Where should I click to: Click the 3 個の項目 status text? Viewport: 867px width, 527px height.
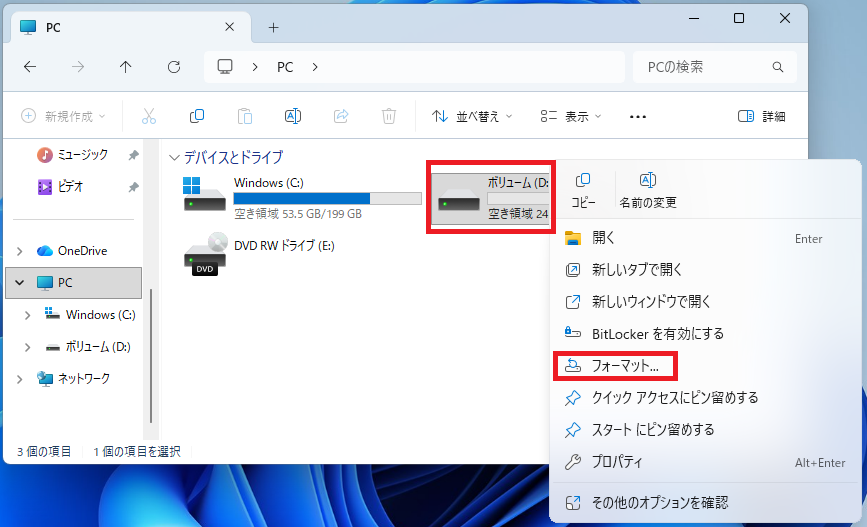44,452
